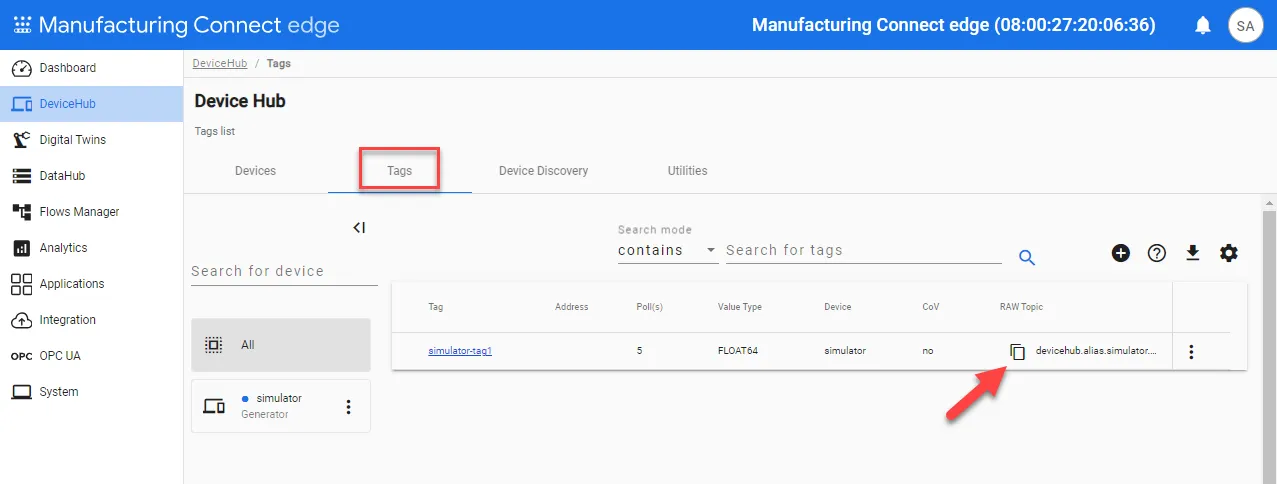Open Applications section

(91, 284)
